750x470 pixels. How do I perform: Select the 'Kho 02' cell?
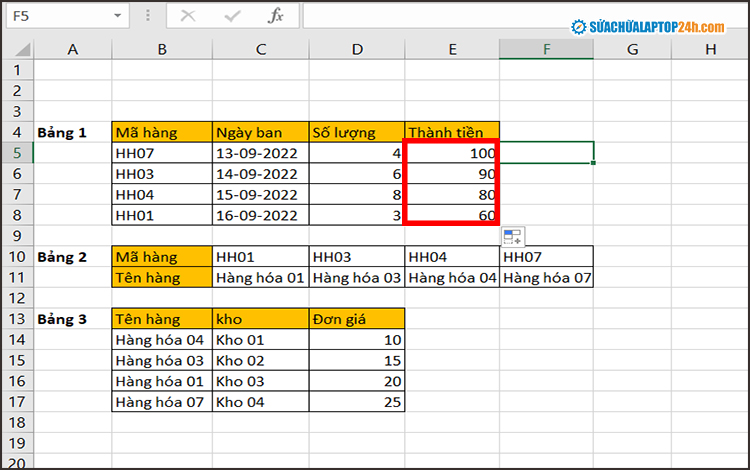261,360
